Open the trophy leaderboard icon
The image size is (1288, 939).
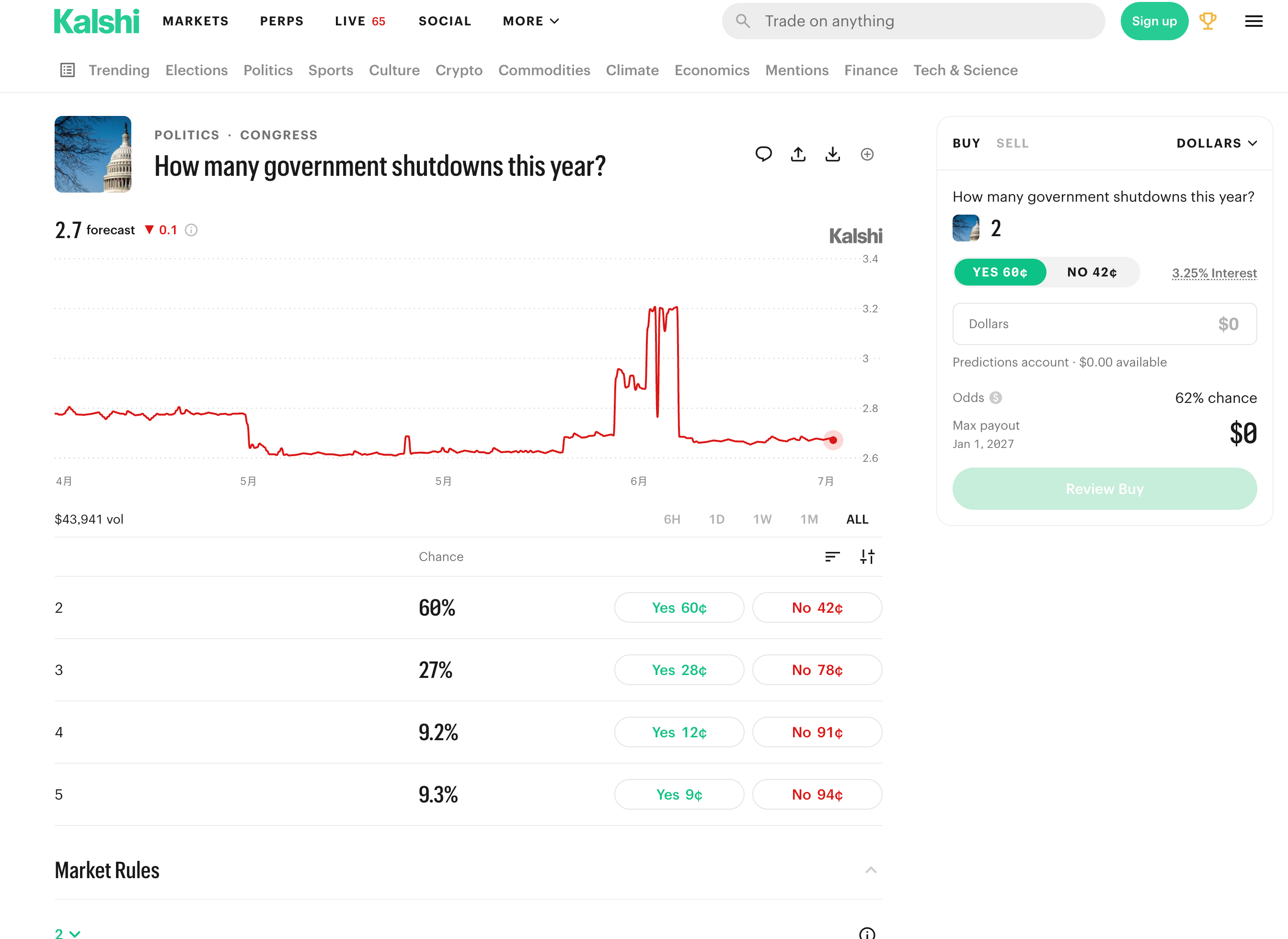tap(1208, 21)
